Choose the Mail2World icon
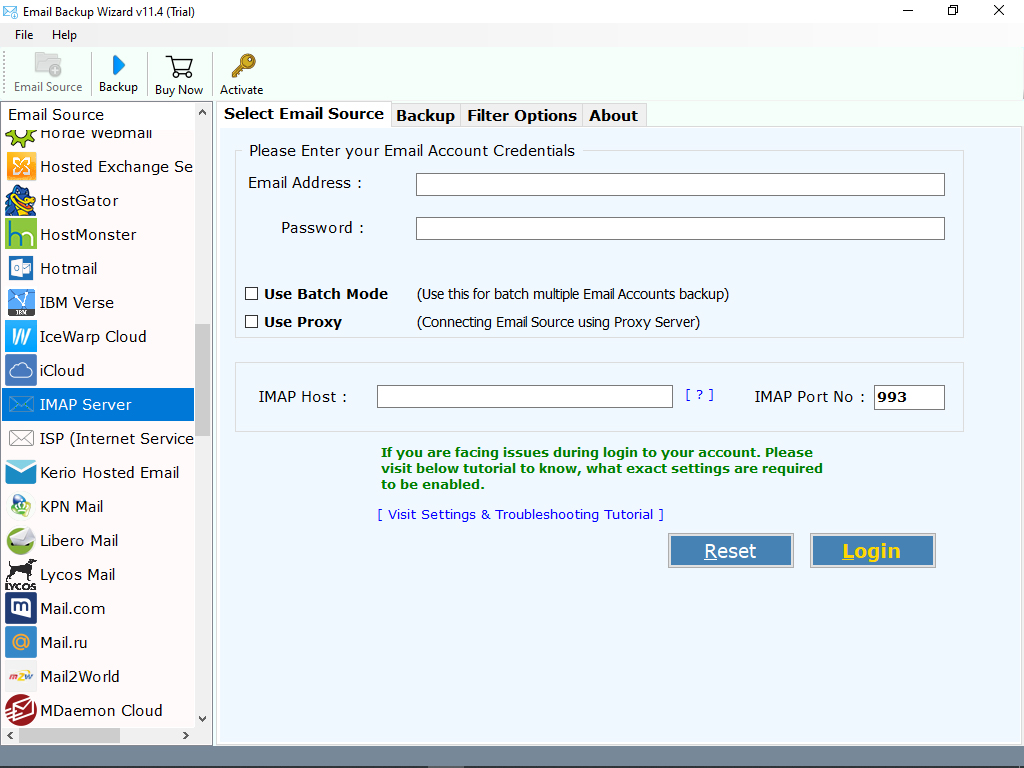Image resolution: width=1024 pixels, height=768 pixels. click(x=21, y=676)
